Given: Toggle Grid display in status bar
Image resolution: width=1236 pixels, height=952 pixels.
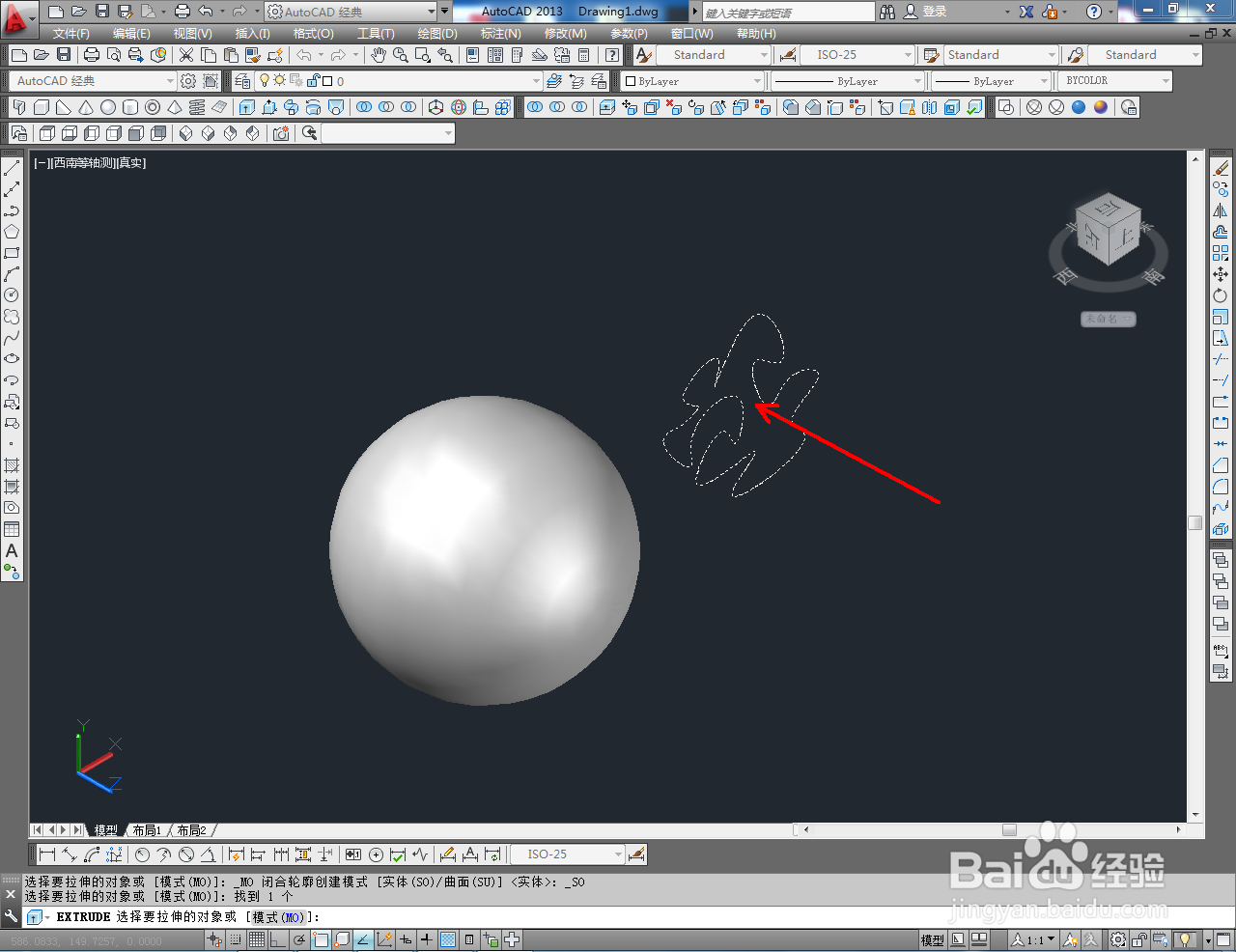Looking at the screenshot, I should click(258, 939).
